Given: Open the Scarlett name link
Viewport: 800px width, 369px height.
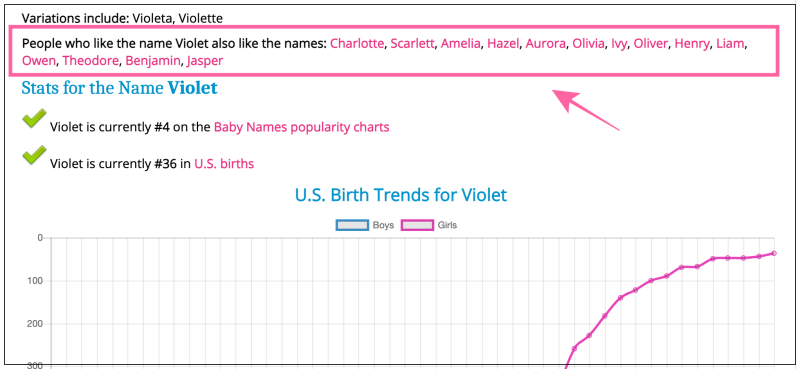Looking at the screenshot, I should [x=412, y=44].
